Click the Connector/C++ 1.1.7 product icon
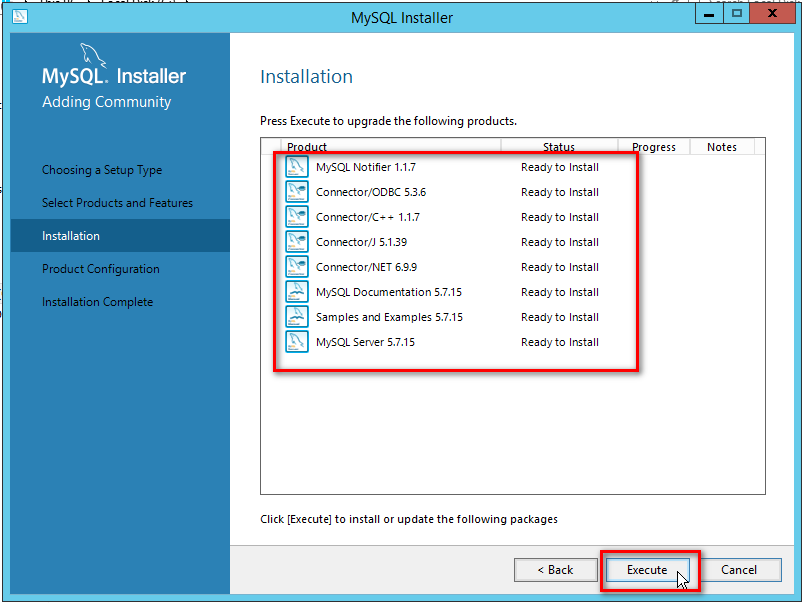The width and height of the screenshot is (802, 603). pyautogui.click(x=297, y=217)
